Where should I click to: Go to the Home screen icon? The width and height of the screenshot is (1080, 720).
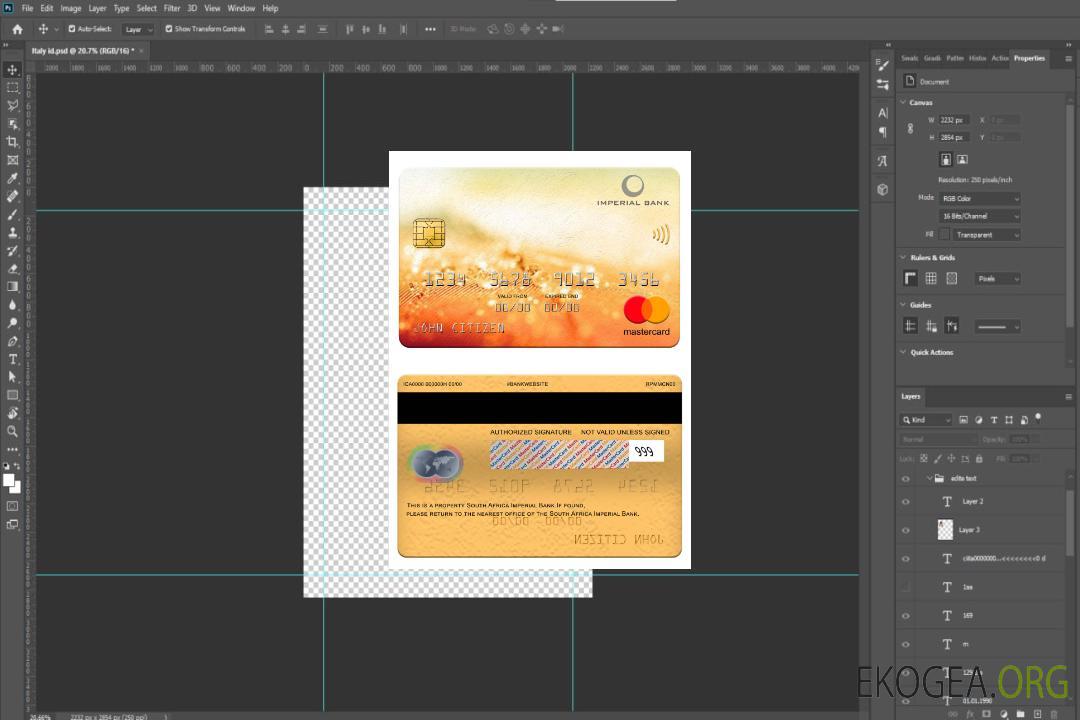point(17,29)
